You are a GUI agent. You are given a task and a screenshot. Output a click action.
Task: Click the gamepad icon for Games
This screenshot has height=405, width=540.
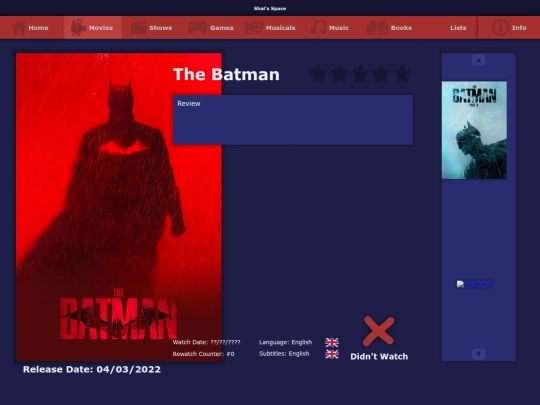click(x=197, y=28)
